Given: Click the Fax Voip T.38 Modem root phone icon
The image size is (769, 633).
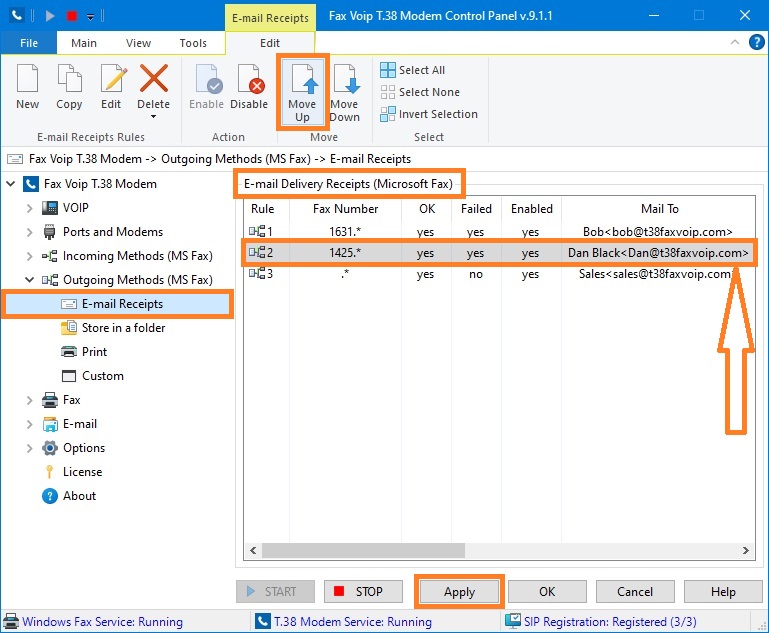Looking at the screenshot, I should [x=31, y=184].
